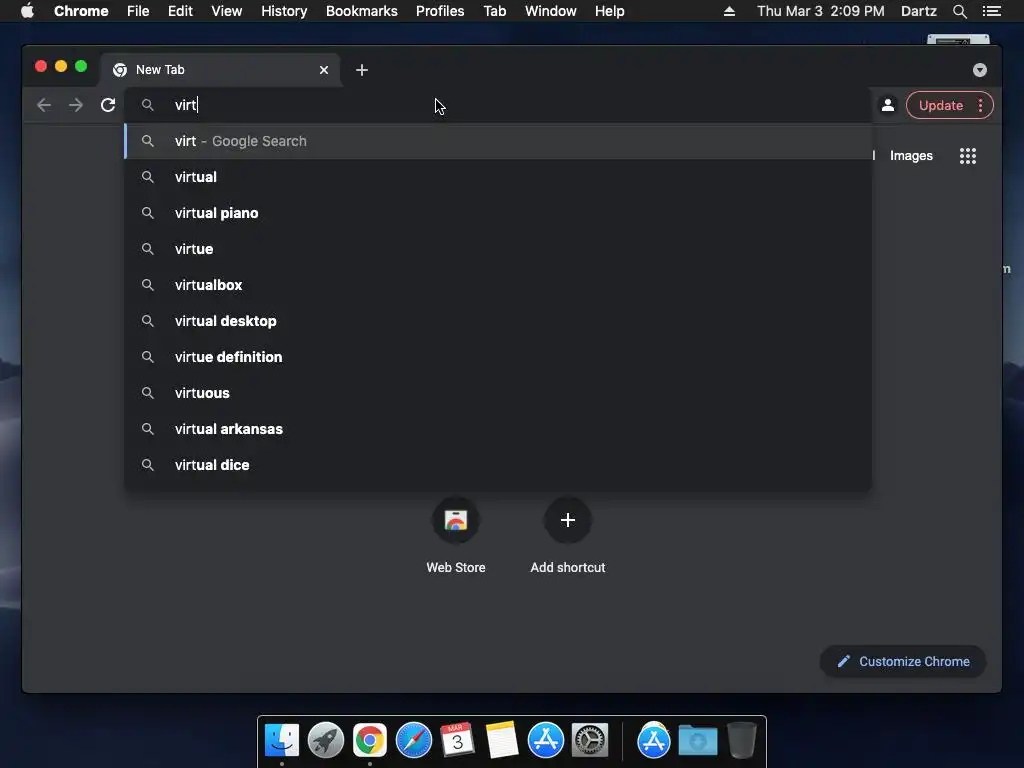The width and height of the screenshot is (1024, 768).
Task: Open the Trash in the Dock
Action: [x=742, y=741]
